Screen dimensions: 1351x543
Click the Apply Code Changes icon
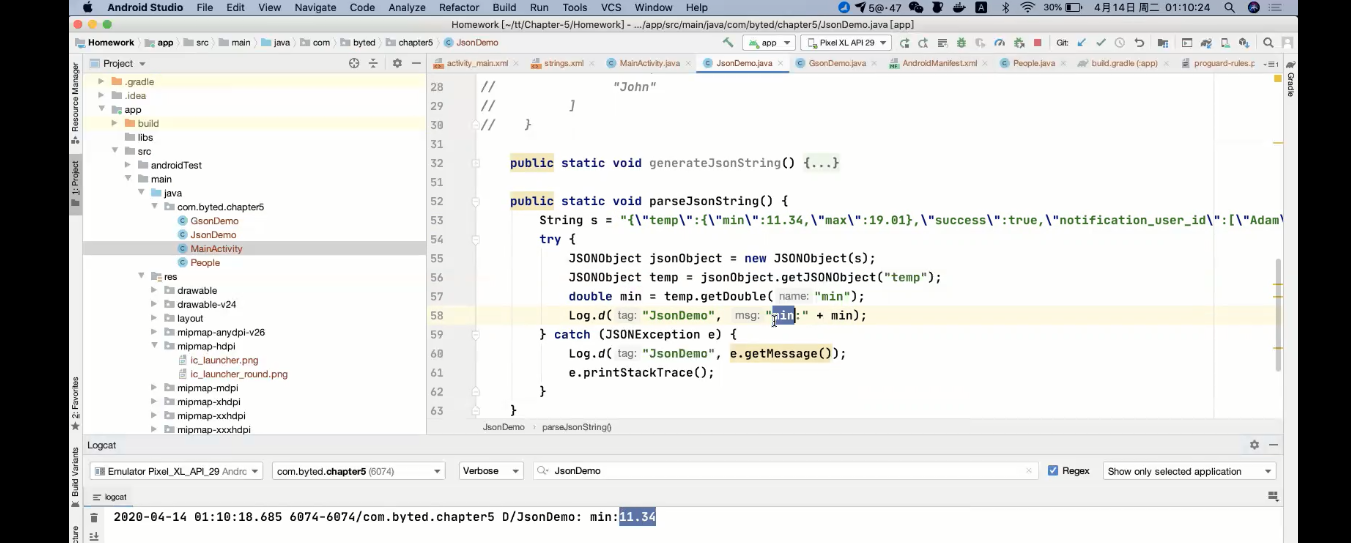[x=942, y=43]
